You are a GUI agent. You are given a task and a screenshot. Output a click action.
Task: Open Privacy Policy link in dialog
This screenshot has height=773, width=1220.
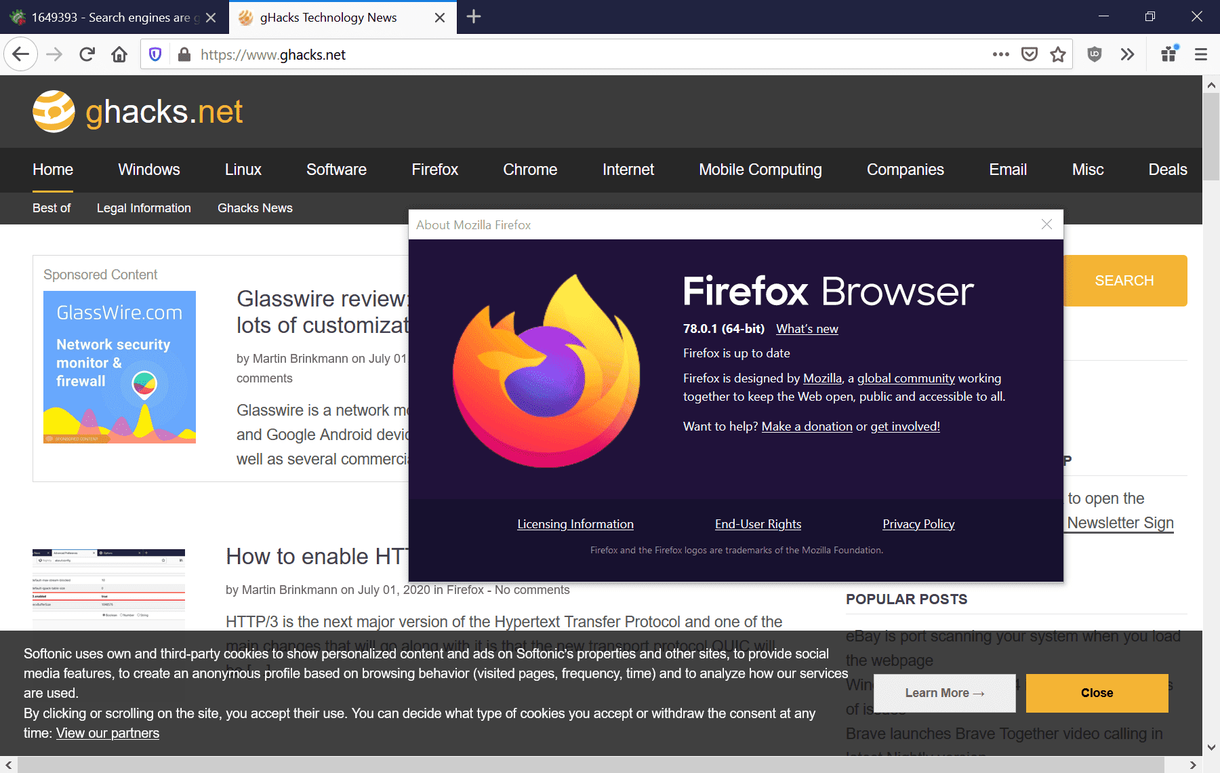[x=918, y=524]
